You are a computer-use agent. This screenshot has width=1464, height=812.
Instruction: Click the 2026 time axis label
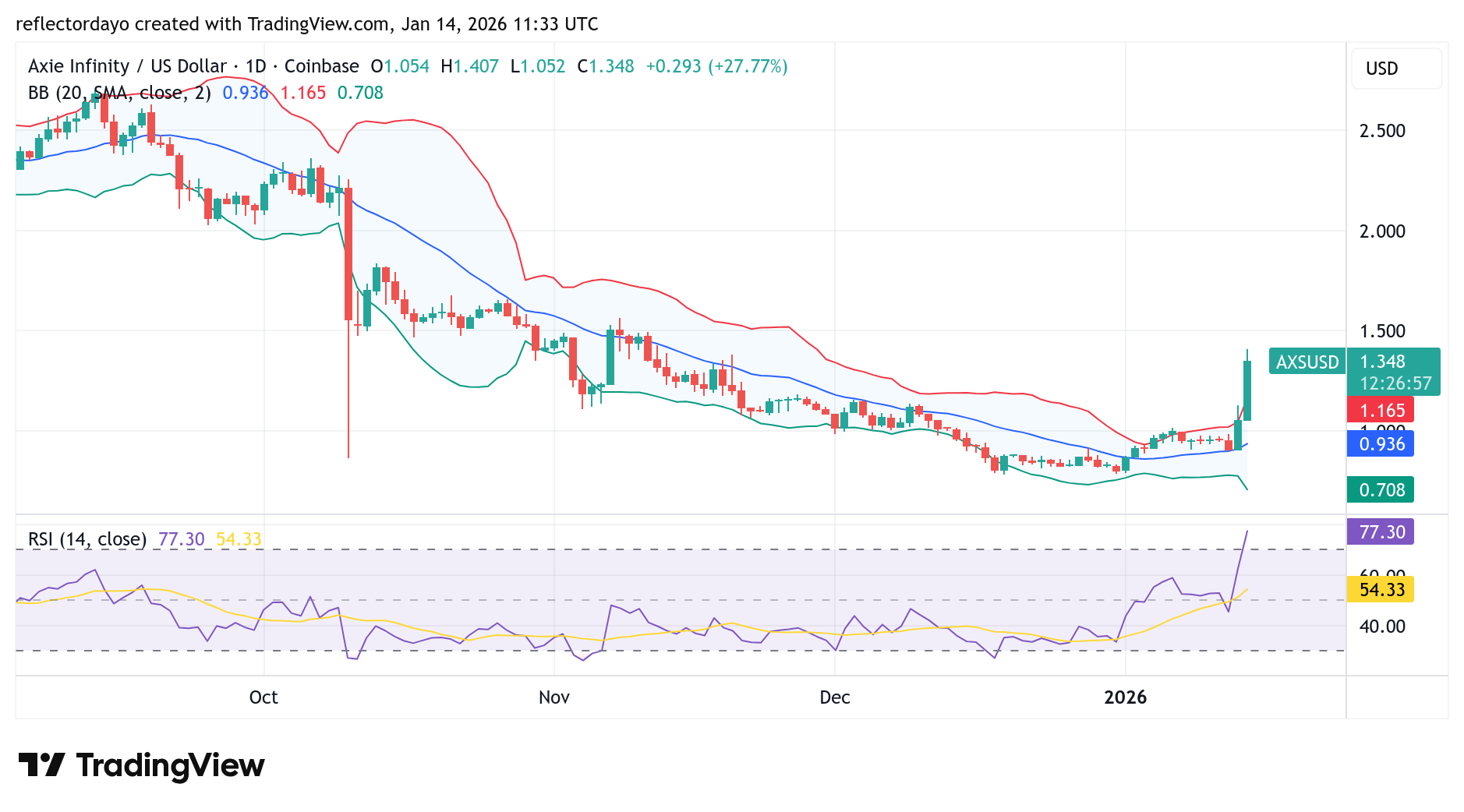pyautogui.click(x=1126, y=697)
